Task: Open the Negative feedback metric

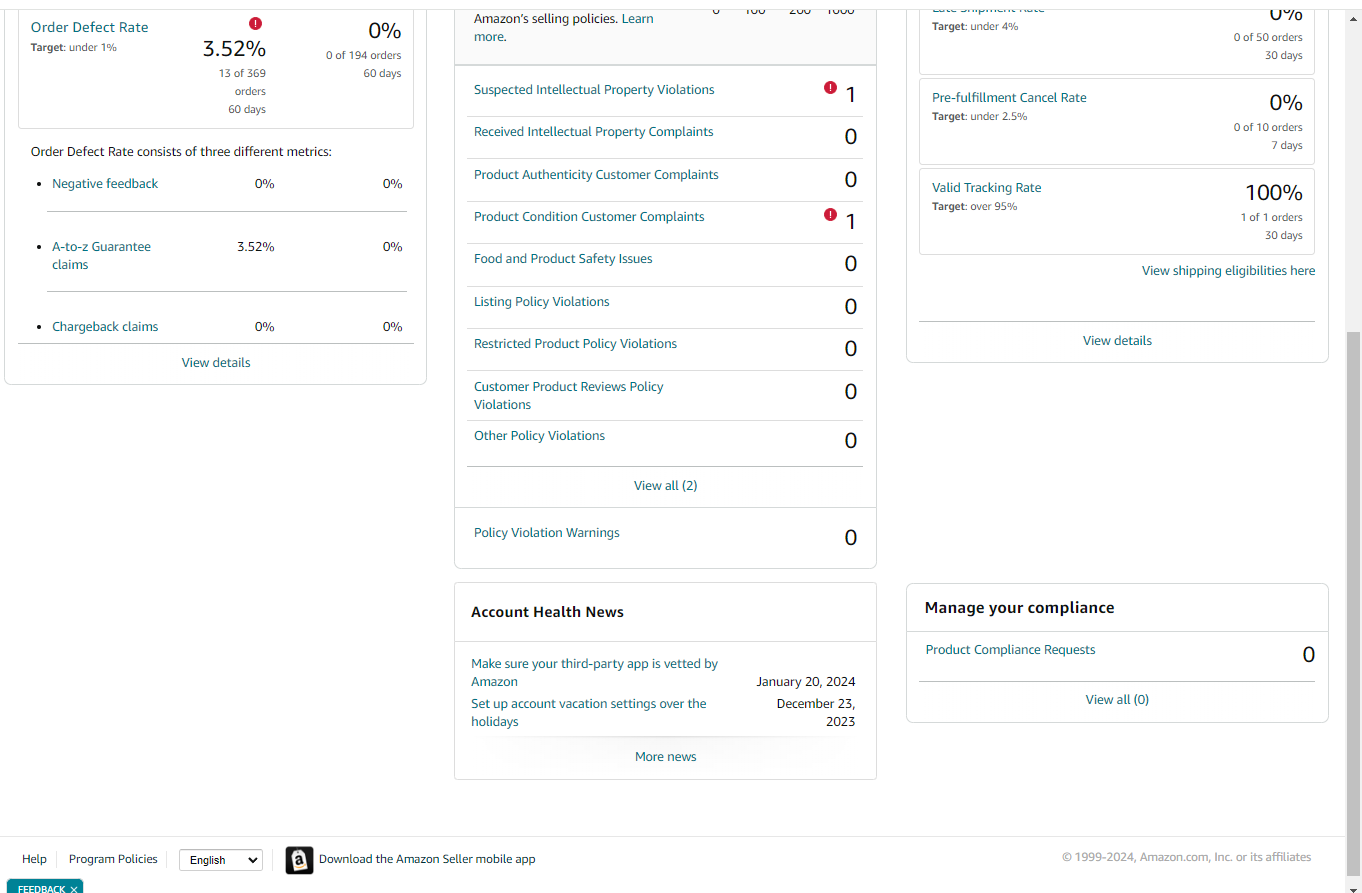Action: 105,184
